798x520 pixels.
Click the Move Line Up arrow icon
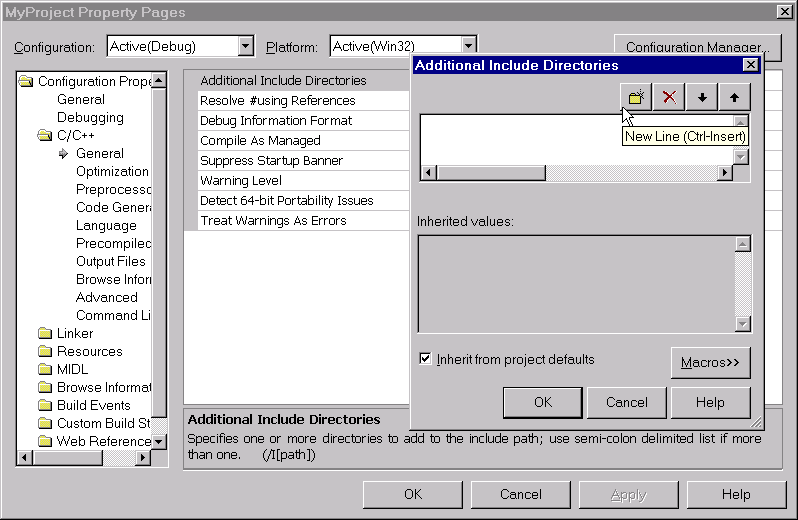(x=734, y=97)
